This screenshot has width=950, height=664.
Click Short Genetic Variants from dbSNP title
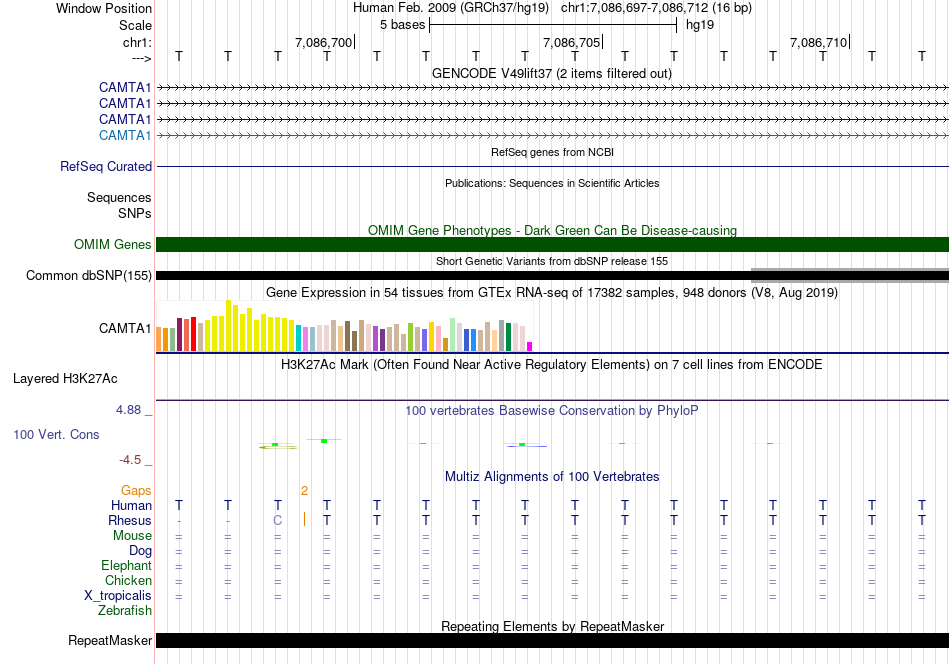(x=552, y=261)
